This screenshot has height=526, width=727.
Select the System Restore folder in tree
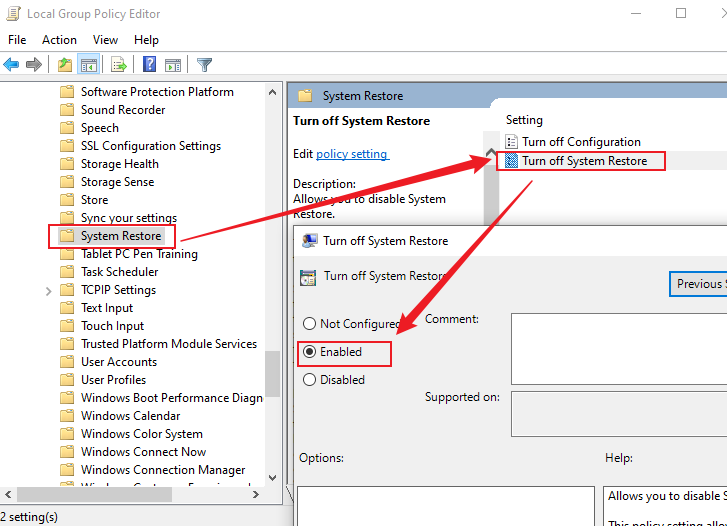pyautogui.click(x=120, y=236)
